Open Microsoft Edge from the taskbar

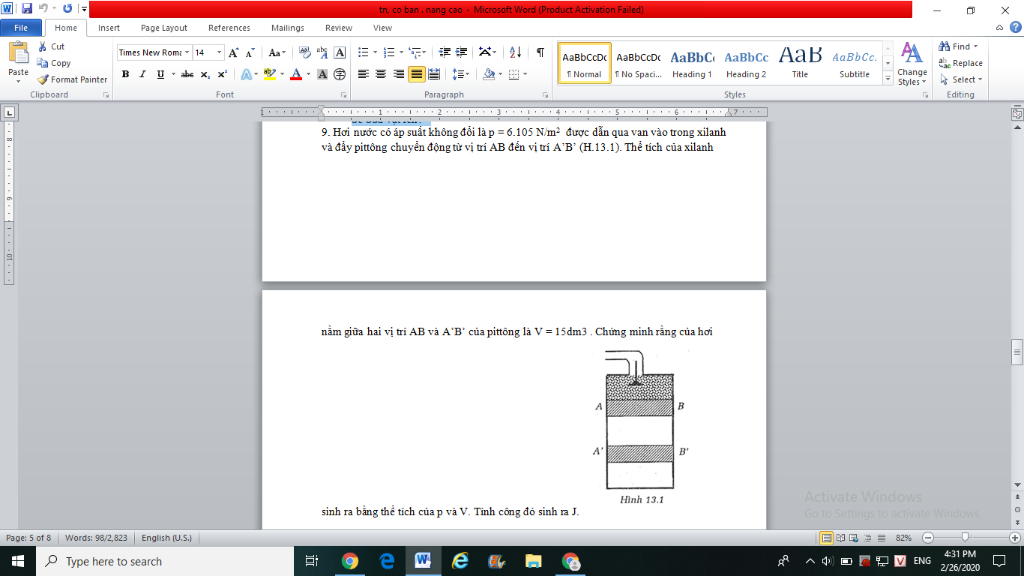click(387, 561)
